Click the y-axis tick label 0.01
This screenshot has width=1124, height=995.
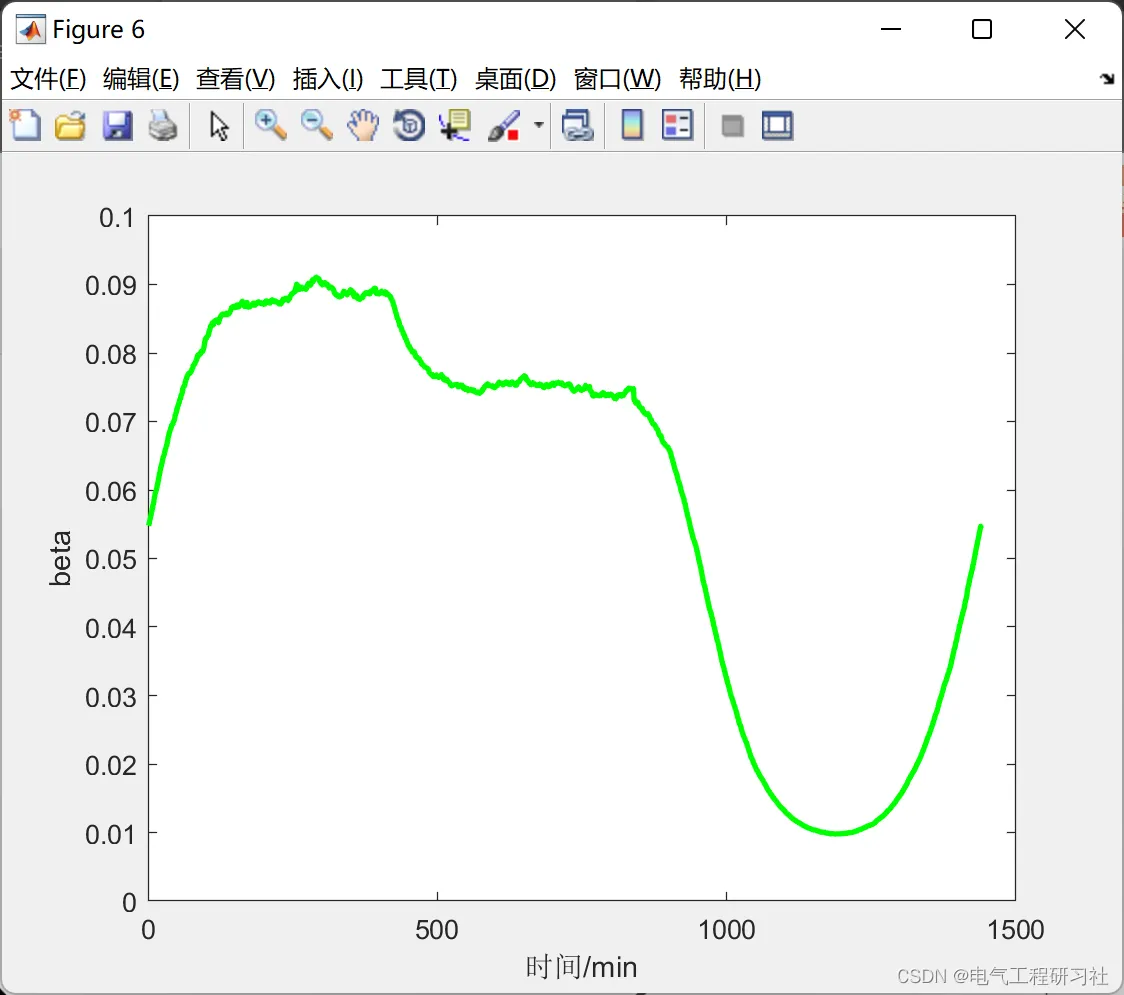(x=110, y=834)
